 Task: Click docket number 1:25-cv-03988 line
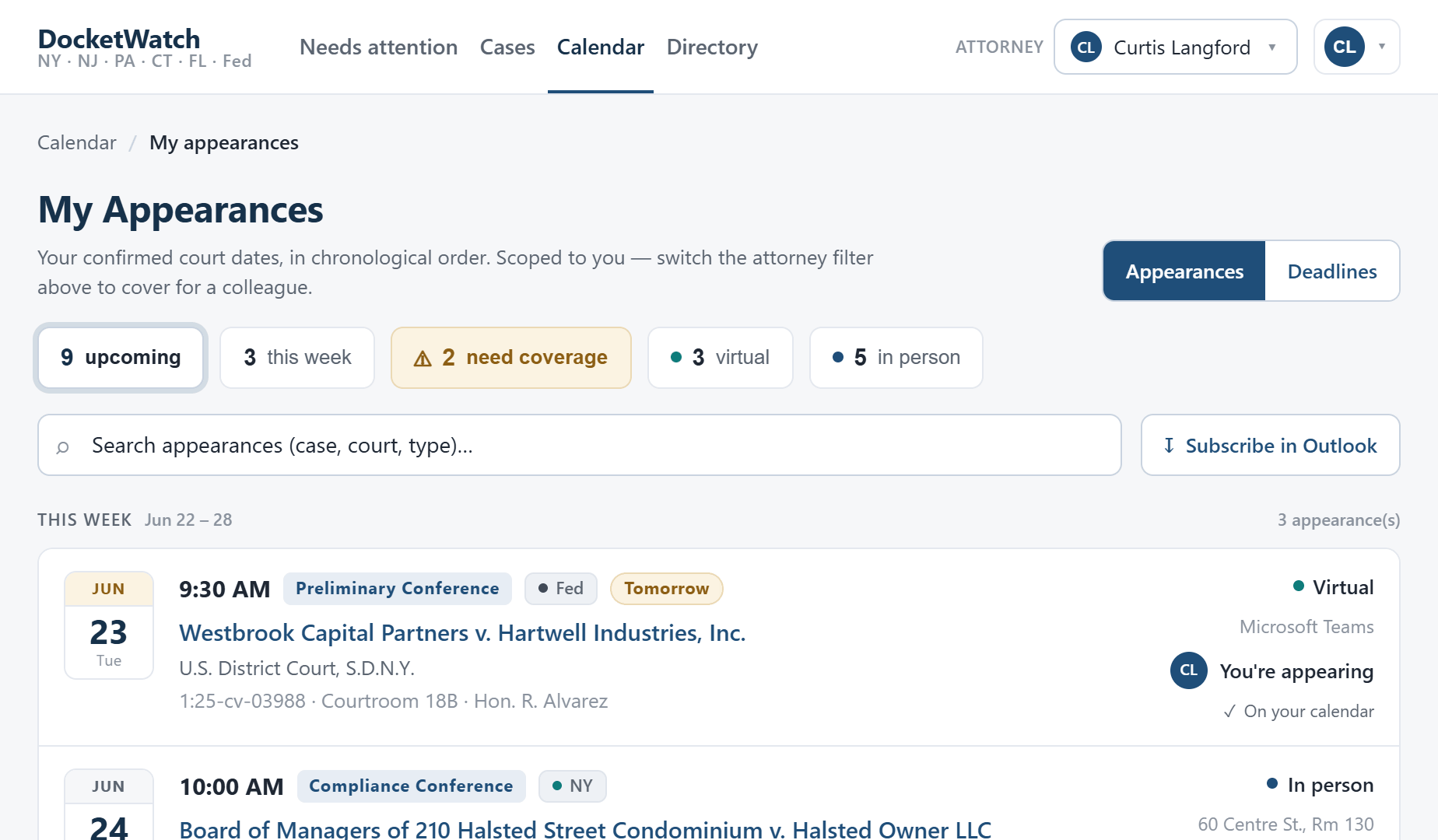click(394, 701)
